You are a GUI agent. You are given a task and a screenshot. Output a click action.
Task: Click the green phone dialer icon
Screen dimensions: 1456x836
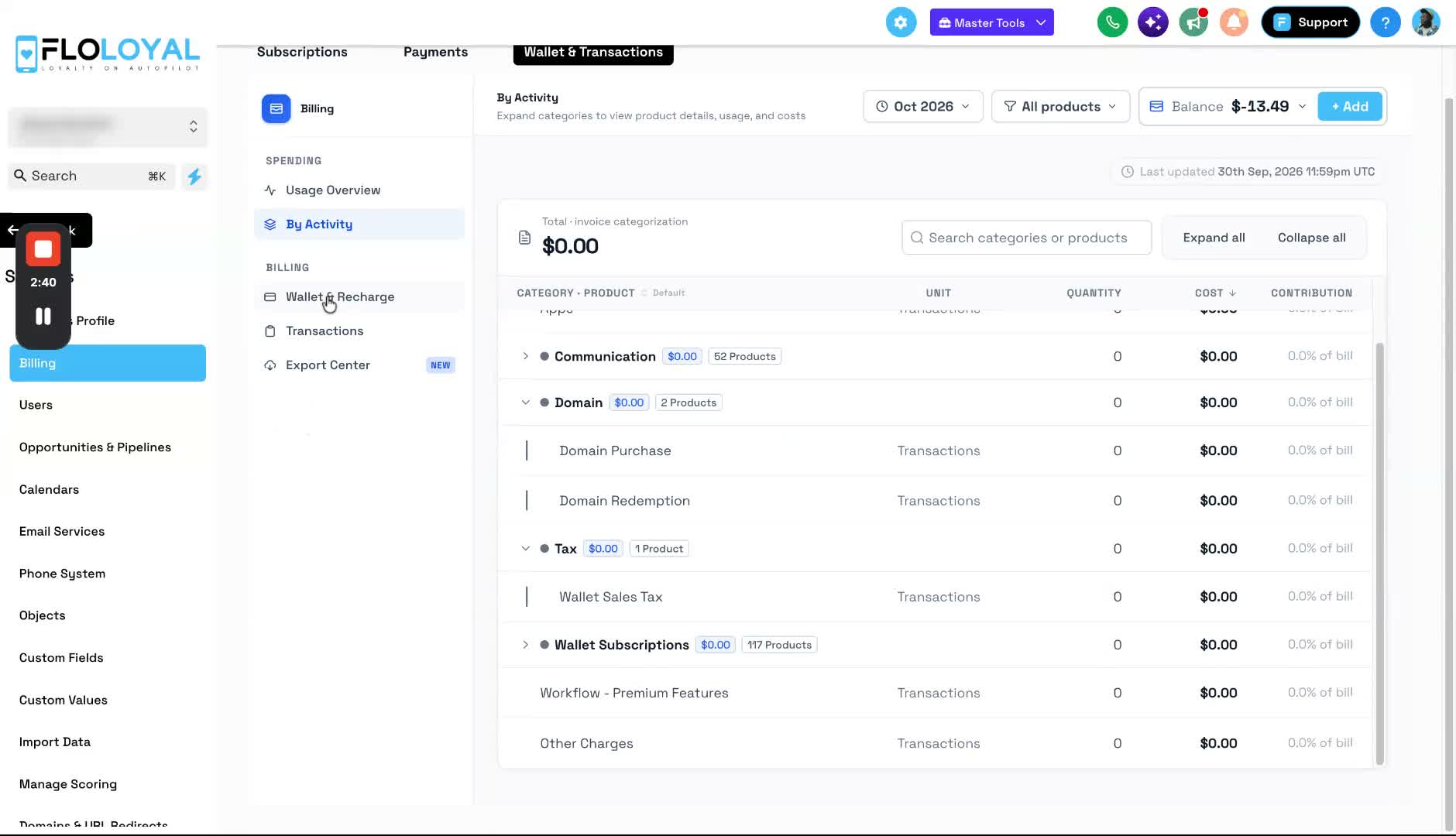(1112, 22)
